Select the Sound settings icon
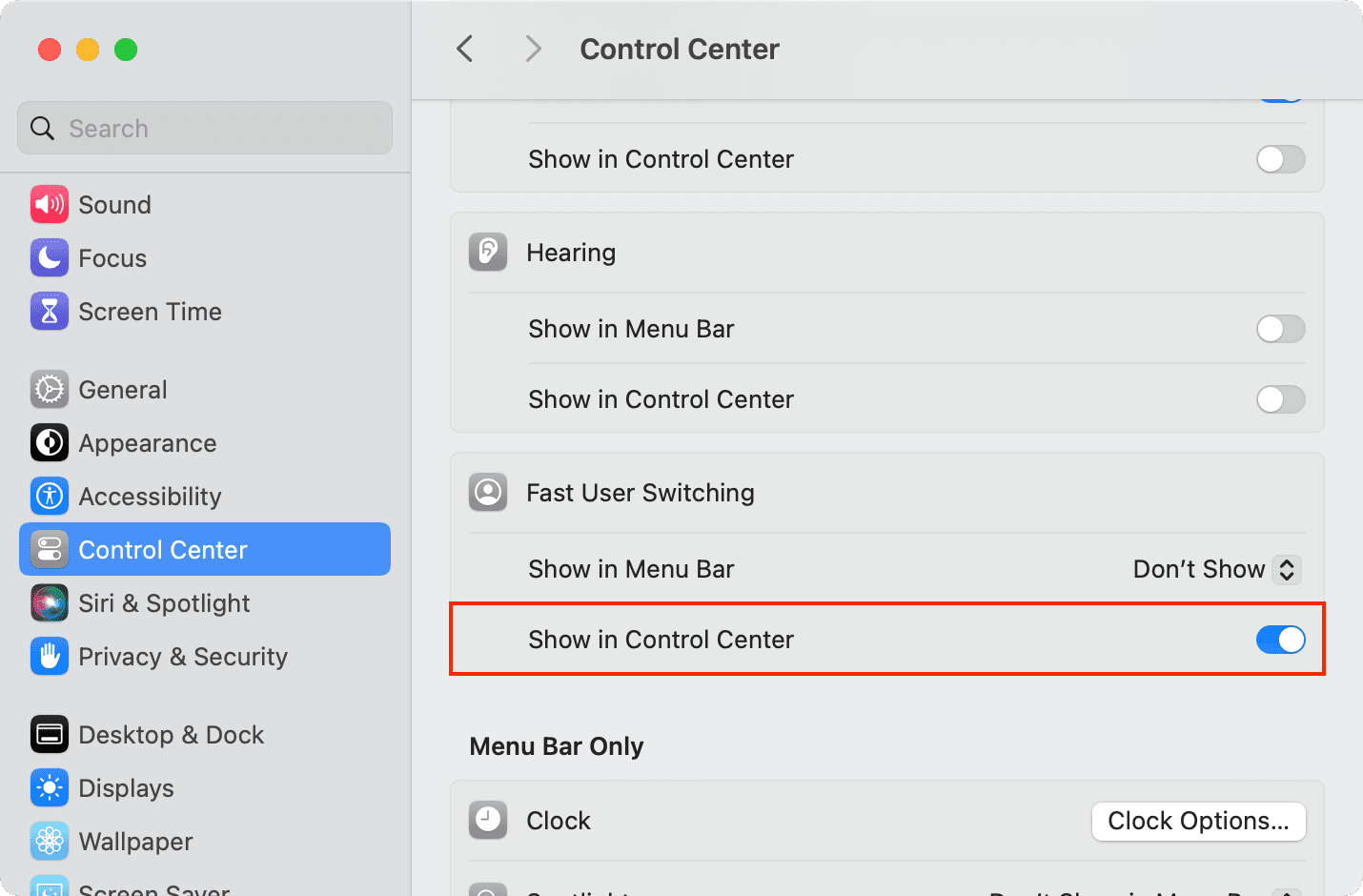The height and width of the screenshot is (896, 1363). (x=49, y=204)
